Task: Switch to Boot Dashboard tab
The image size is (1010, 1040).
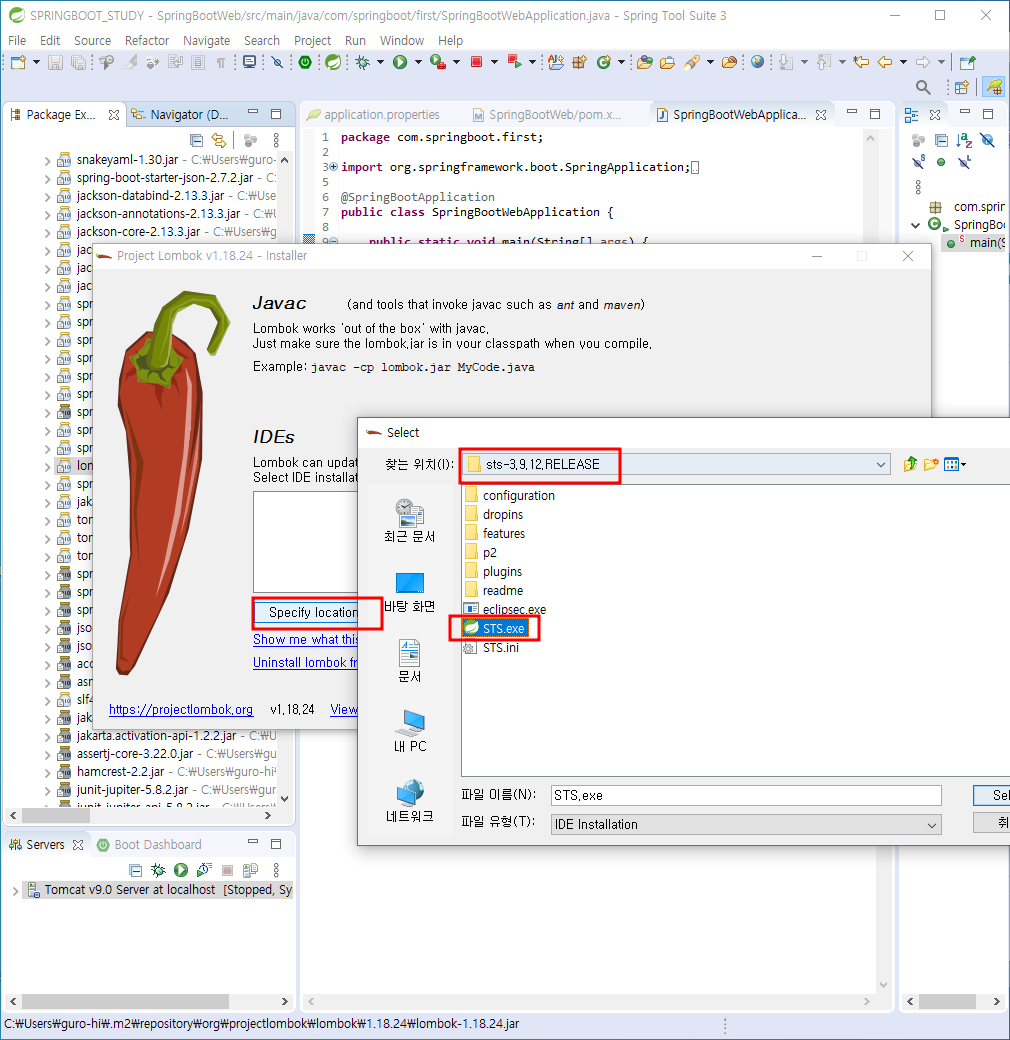Action: click(150, 844)
